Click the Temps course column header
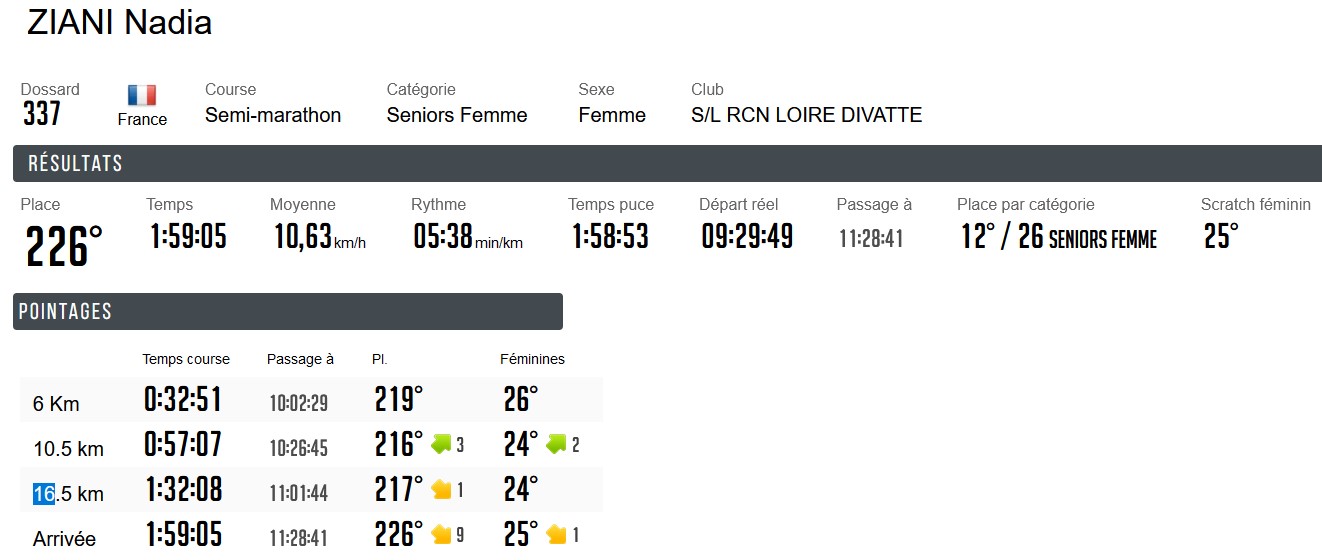The image size is (1322, 560). pos(186,359)
